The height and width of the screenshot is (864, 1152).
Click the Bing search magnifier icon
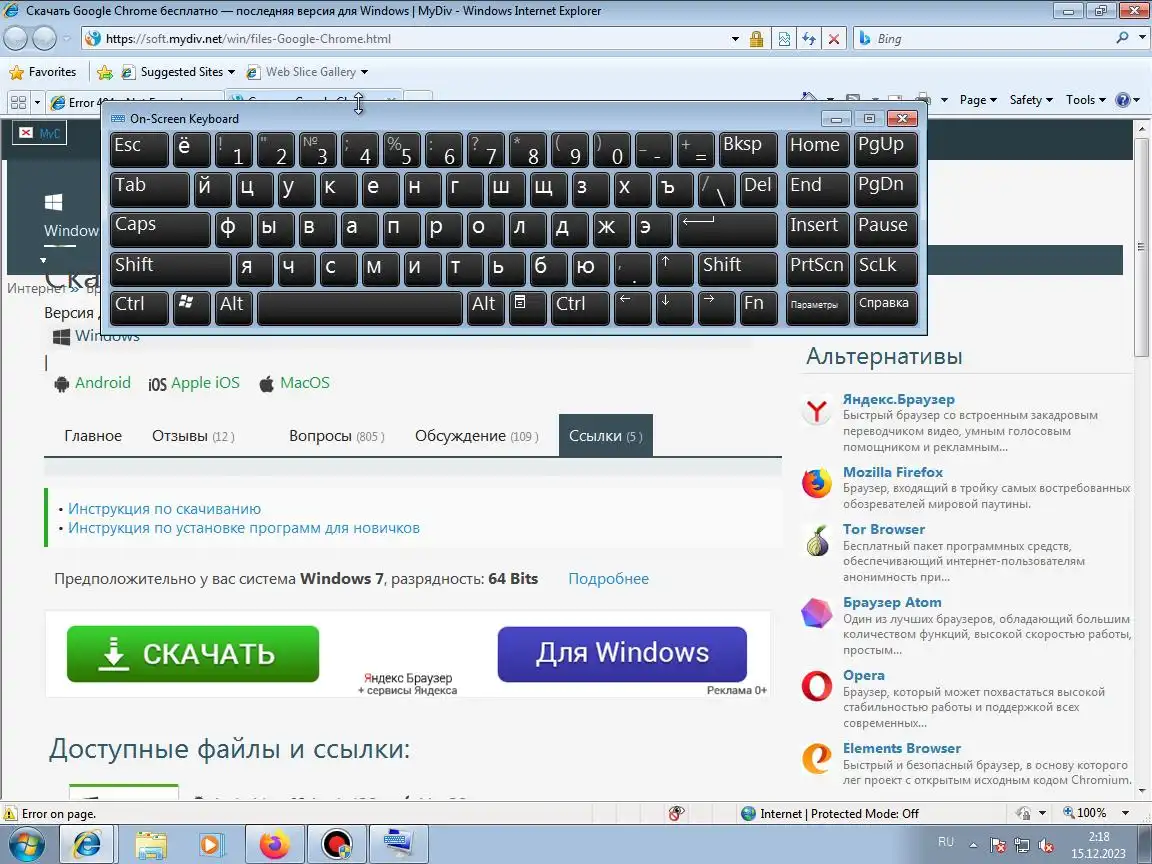point(1123,38)
